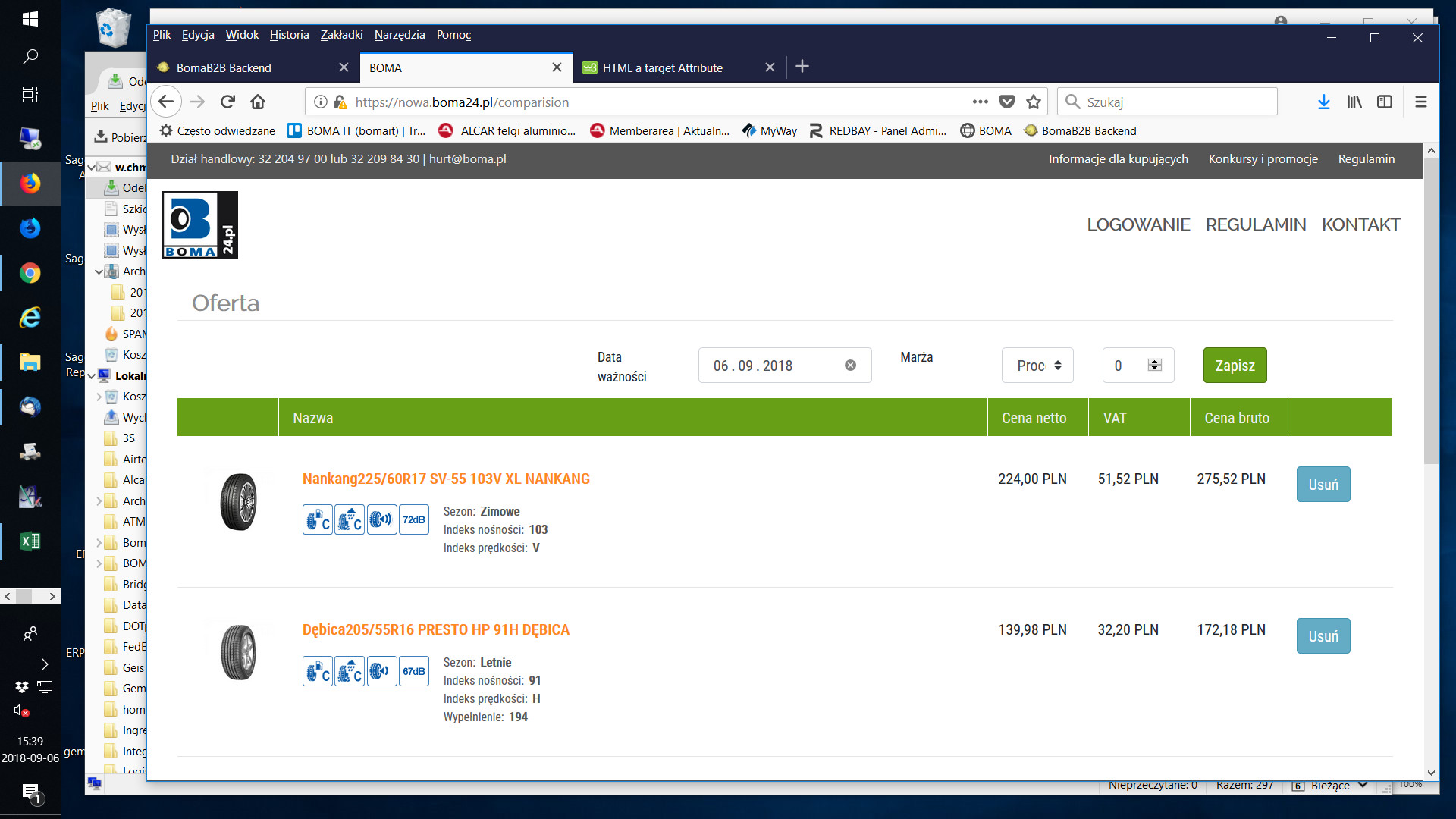Open the Firefox hamburger menu
Viewport: 1456px width, 819px height.
coord(1420,102)
